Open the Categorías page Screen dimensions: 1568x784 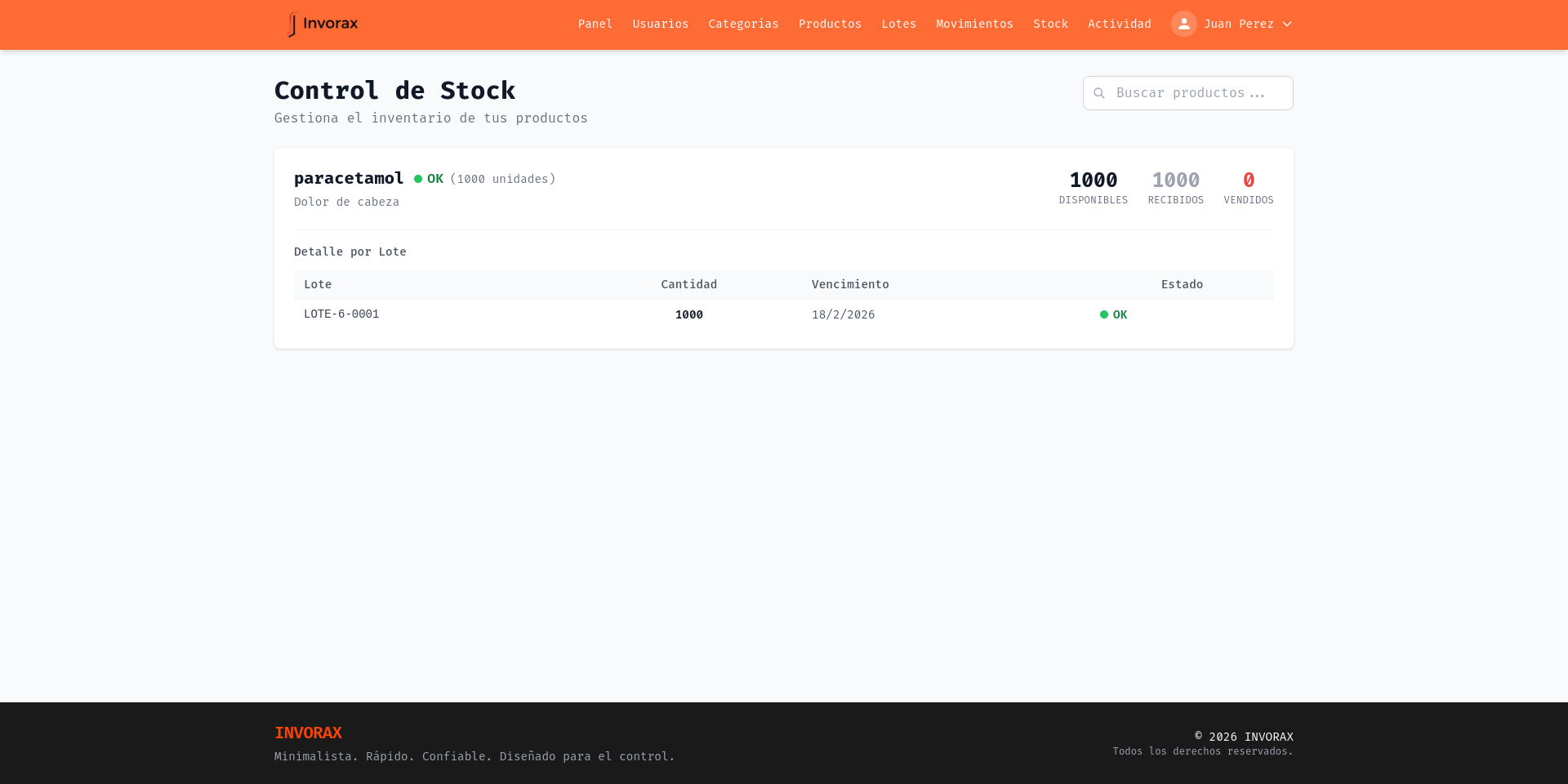coord(743,24)
